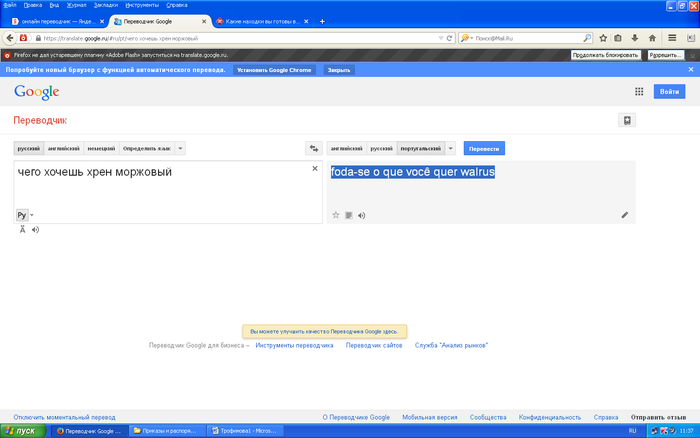Clear the source text with the X
The width and height of the screenshot is (700, 438).
pyautogui.click(x=315, y=168)
